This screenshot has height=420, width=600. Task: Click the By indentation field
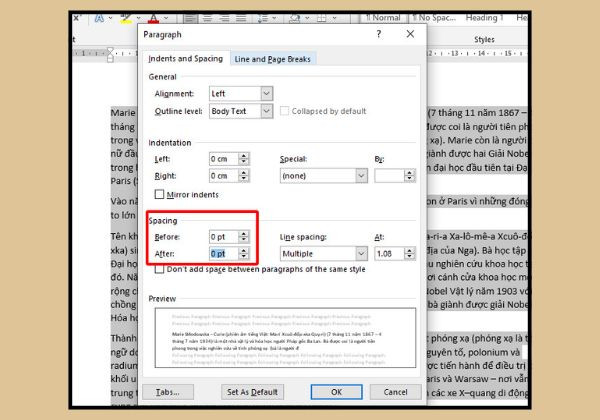390,176
